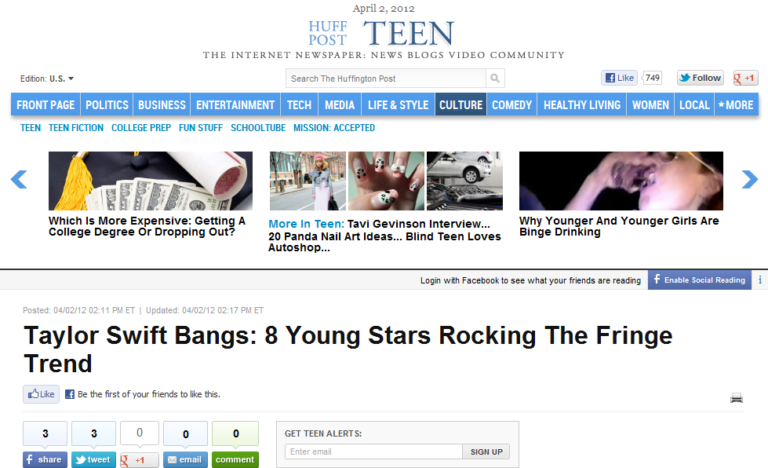Click the Google +1 button in header
The image size is (768, 468).
pyautogui.click(x=745, y=78)
